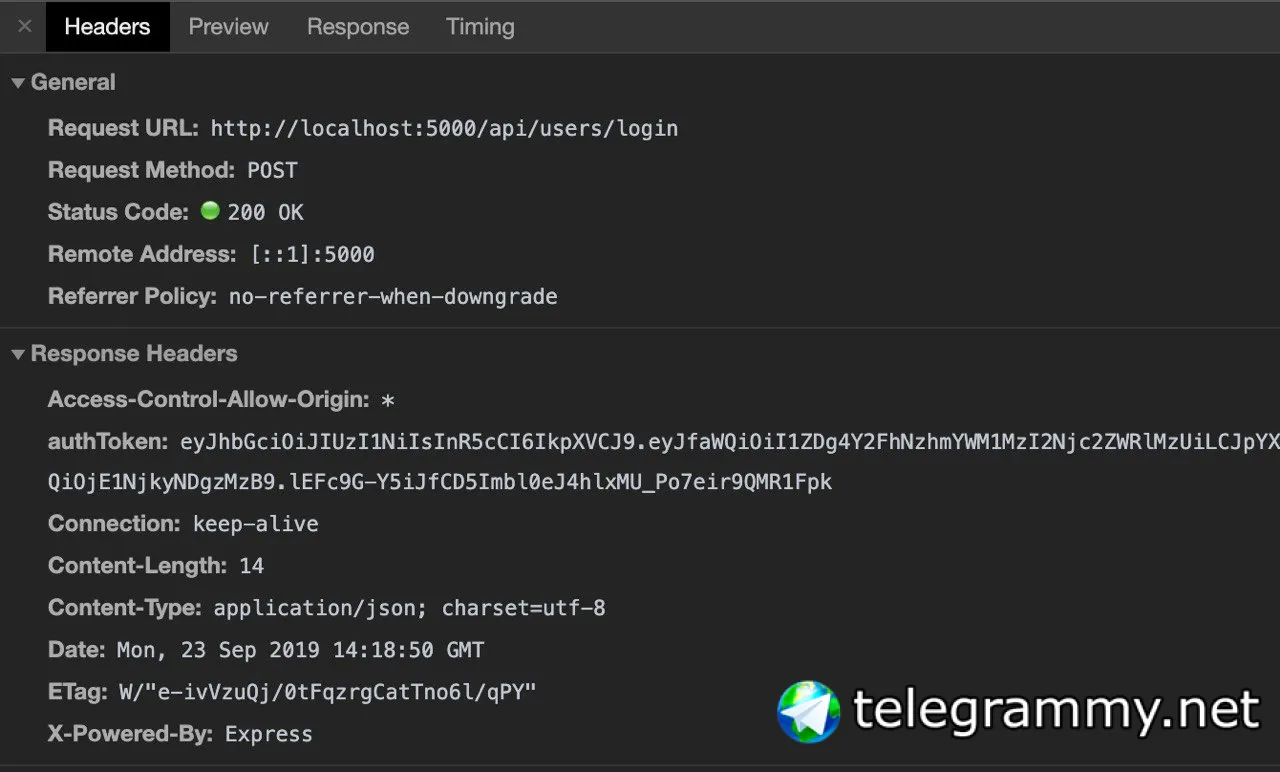
Task: Click the Request Method POST value
Action: [x=272, y=170]
